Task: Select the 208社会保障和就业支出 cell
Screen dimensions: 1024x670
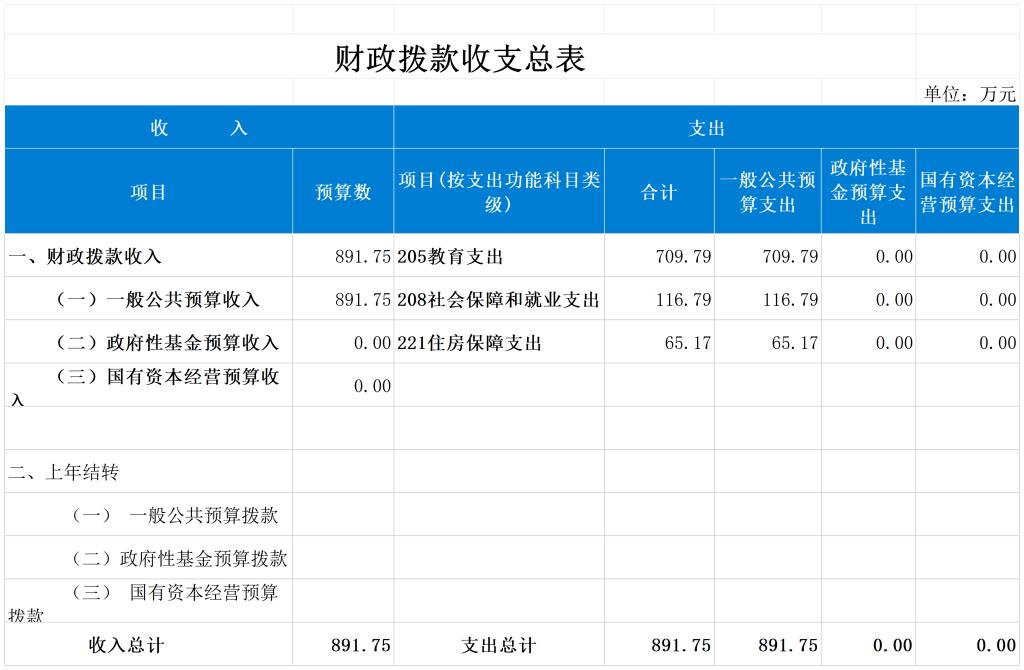Action: 498,300
